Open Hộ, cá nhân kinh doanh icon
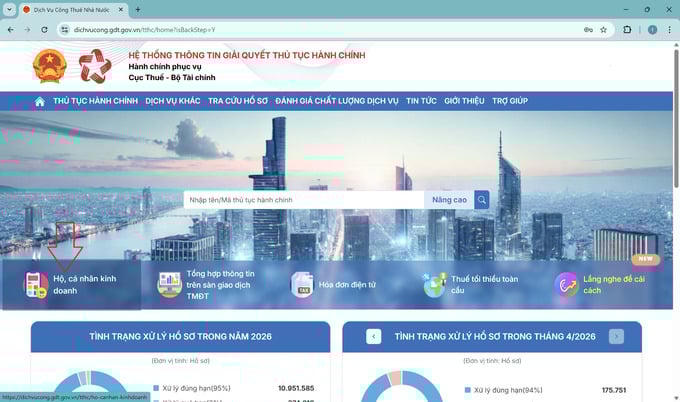The height and width of the screenshot is (402, 680). click(36, 284)
